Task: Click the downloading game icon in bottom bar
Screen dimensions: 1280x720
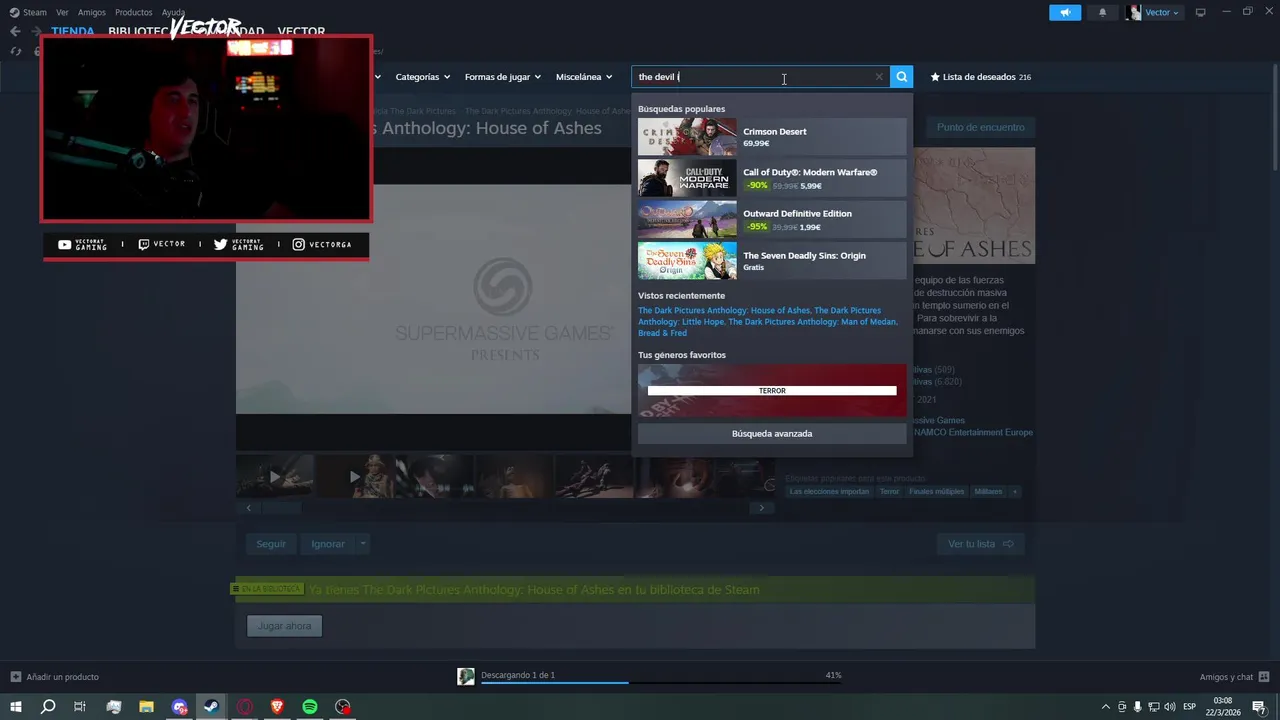Action: (465, 677)
